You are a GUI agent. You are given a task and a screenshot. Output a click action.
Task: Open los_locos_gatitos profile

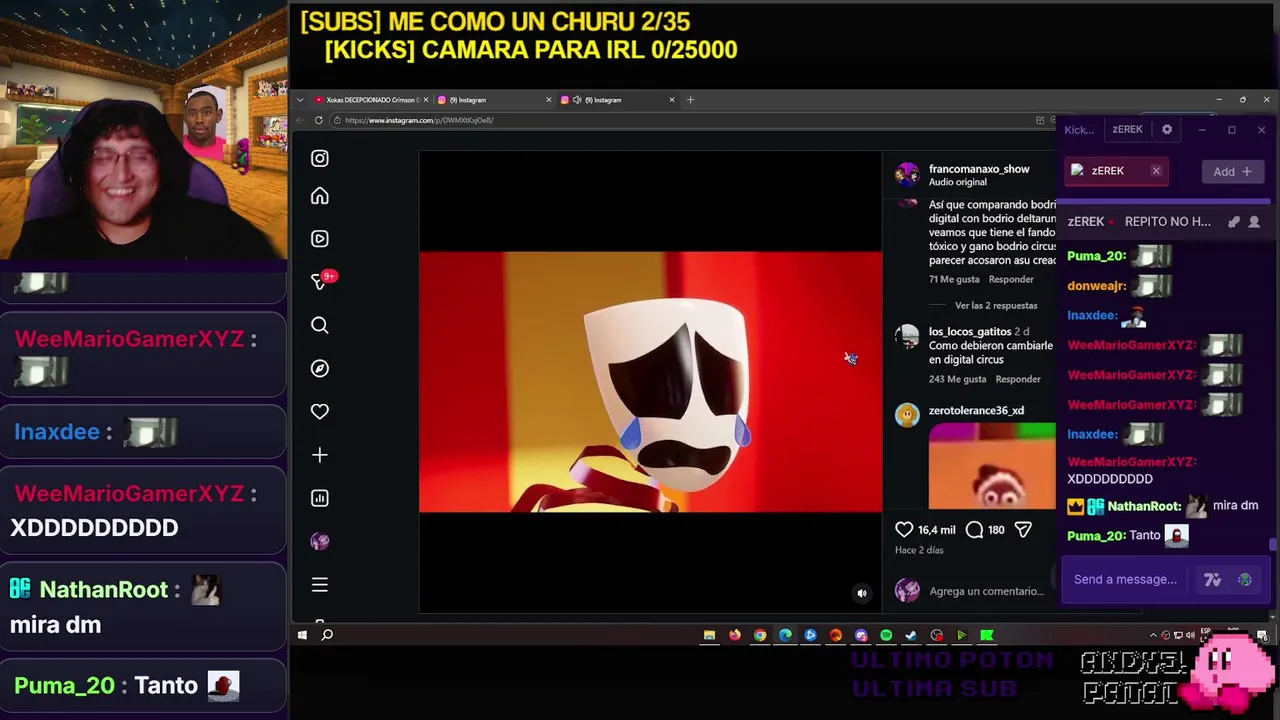(x=970, y=331)
